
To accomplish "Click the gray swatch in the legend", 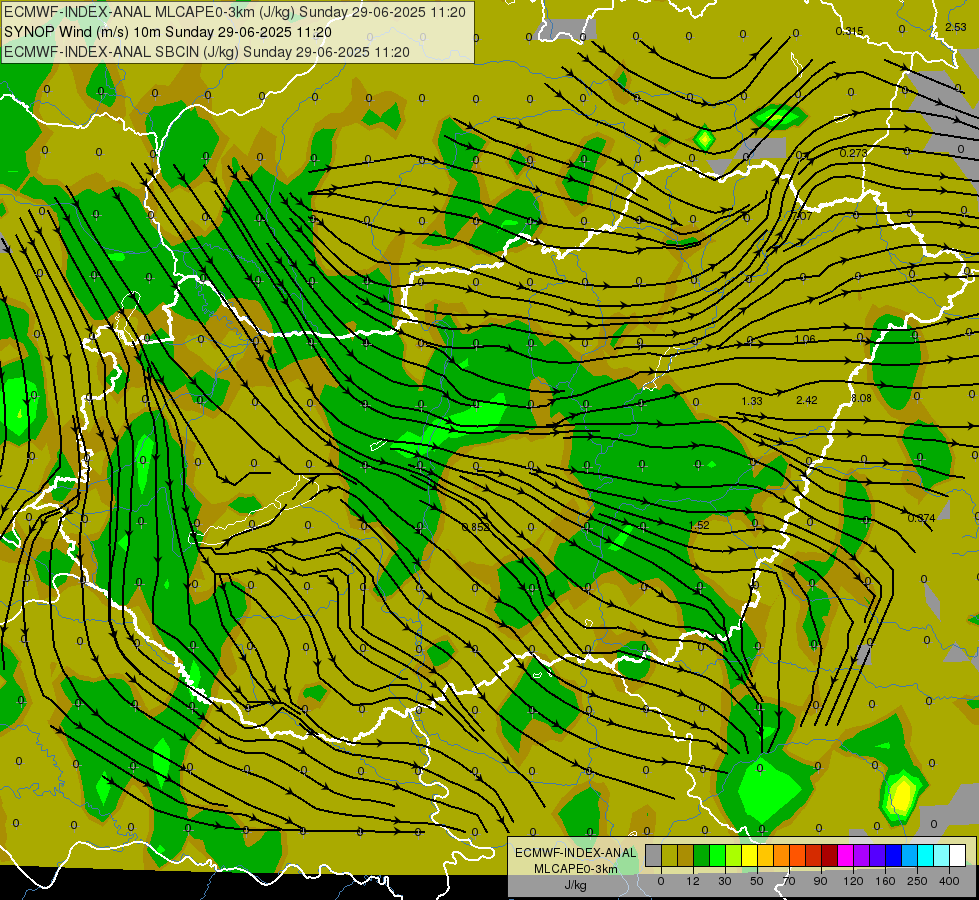I will (x=654, y=855).
